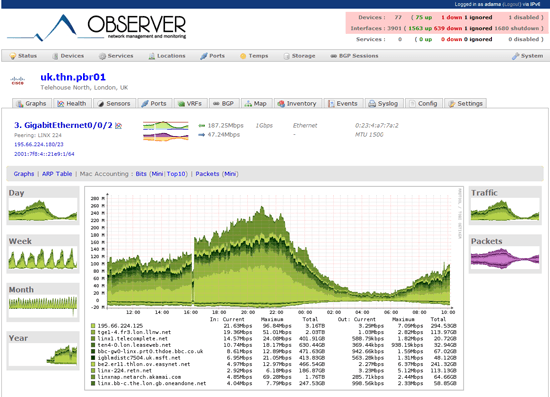Open the Graphs sub-navigation link
The height and width of the screenshot is (397, 550).
[24, 174]
